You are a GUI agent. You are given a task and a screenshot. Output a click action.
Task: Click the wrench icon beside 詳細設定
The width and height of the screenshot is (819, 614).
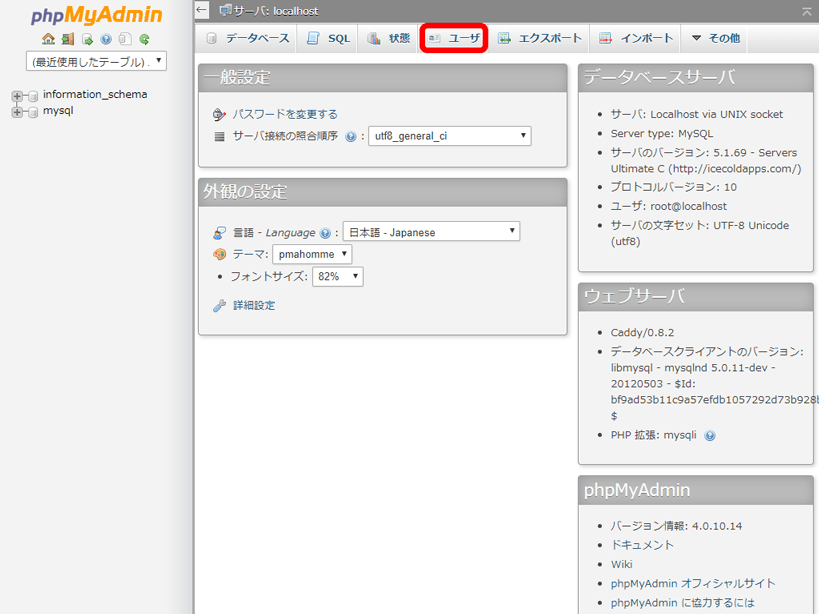click(x=219, y=305)
